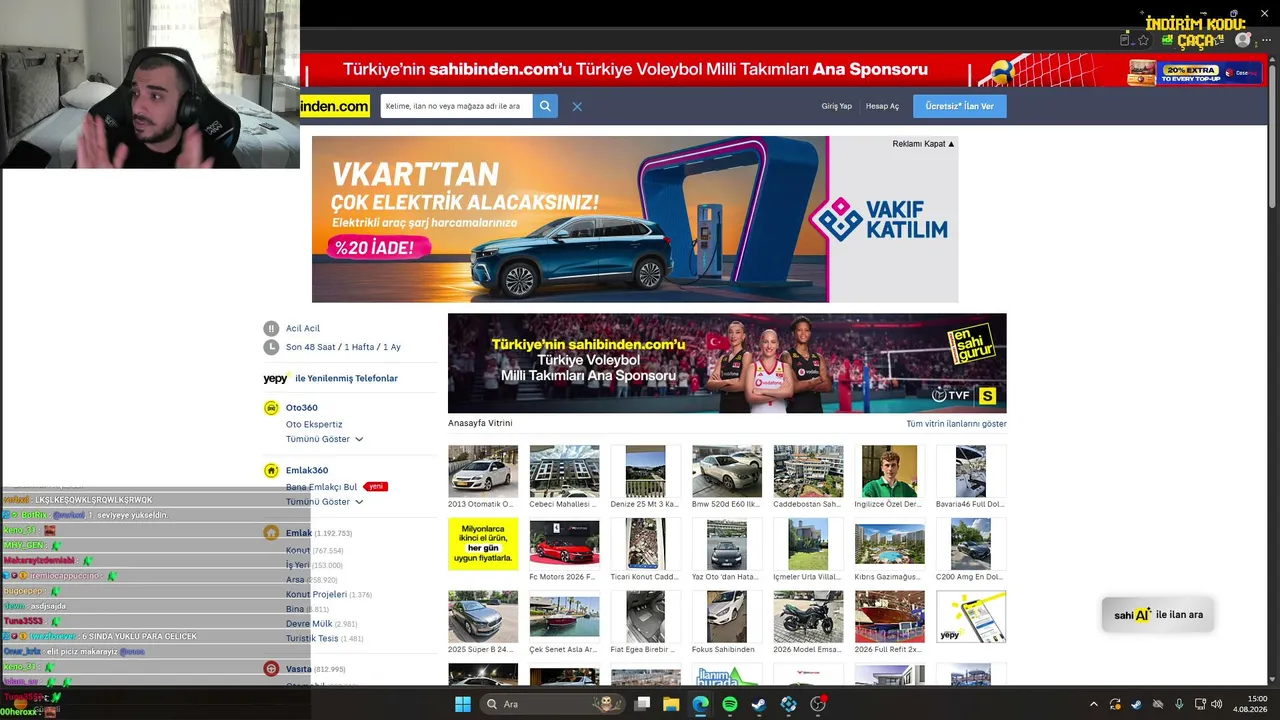The height and width of the screenshot is (720, 1280).
Task: Open the Turistik Tesis category
Action: (312, 638)
